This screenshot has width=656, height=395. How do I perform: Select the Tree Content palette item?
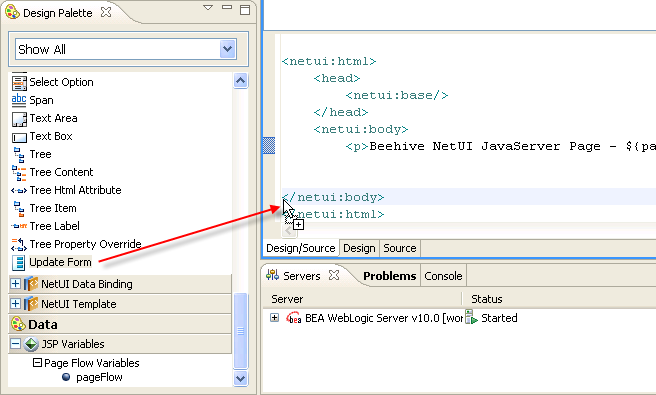pyautogui.click(x=61, y=172)
